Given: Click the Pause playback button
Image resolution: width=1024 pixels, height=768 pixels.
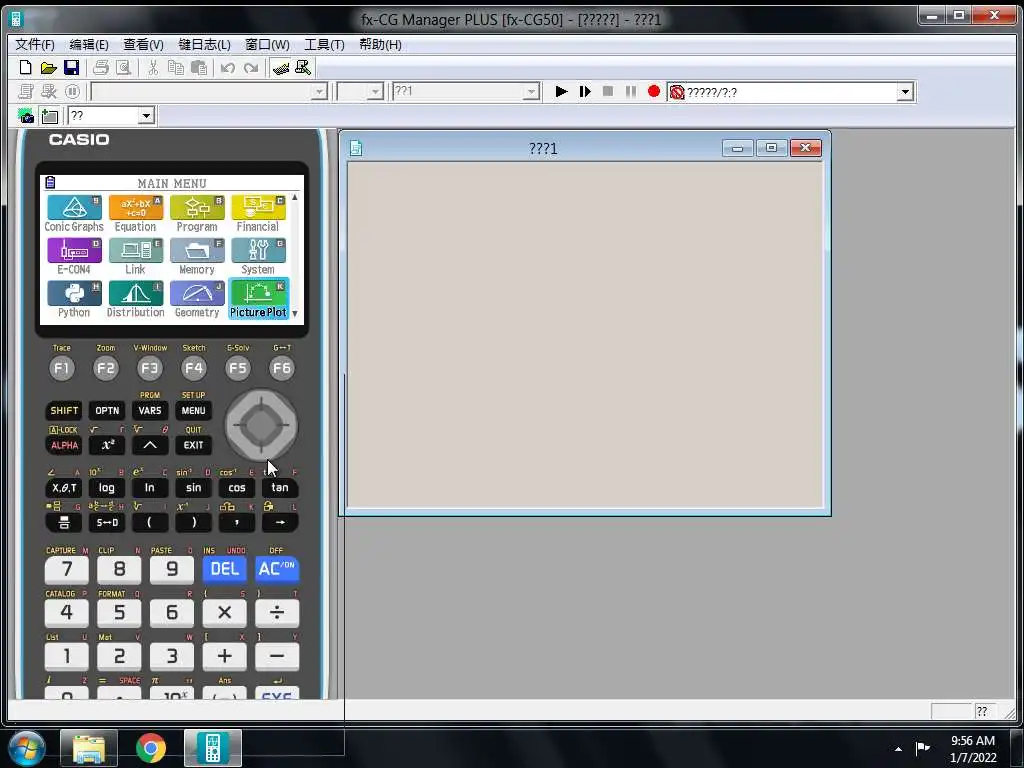Looking at the screenshot, I should (x=631, y=91).
